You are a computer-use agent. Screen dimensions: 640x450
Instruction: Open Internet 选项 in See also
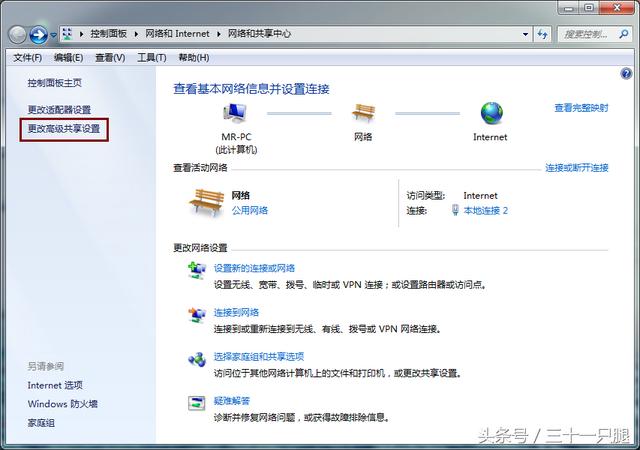55,385
